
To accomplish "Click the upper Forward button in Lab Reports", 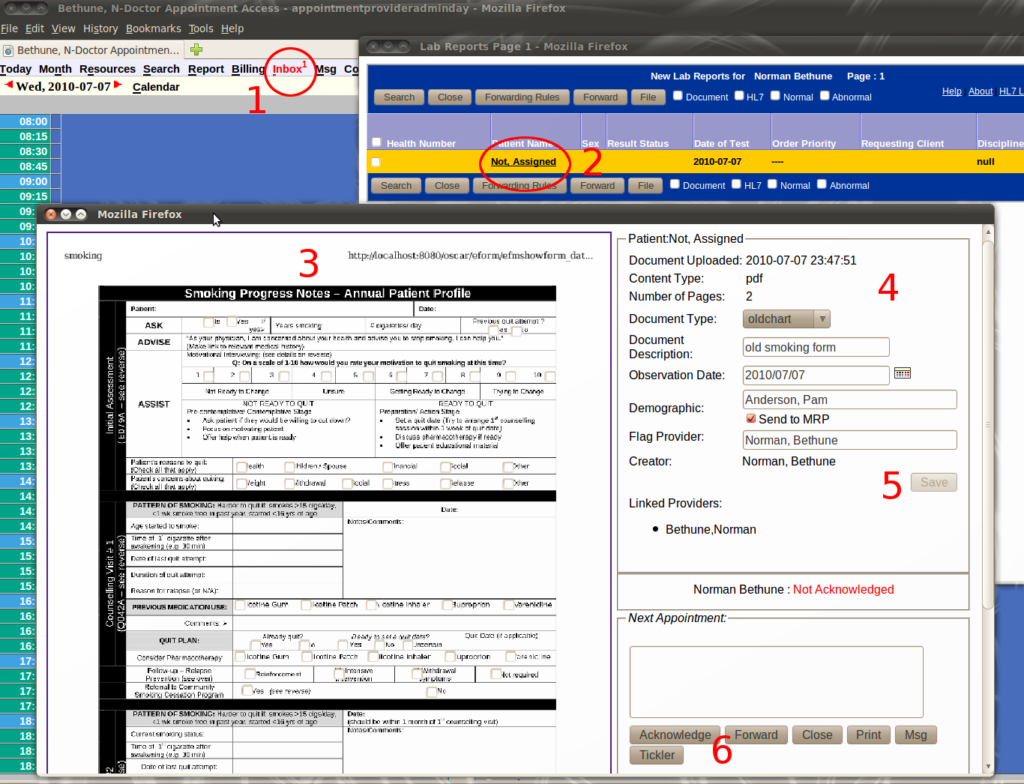I will 600,97.
